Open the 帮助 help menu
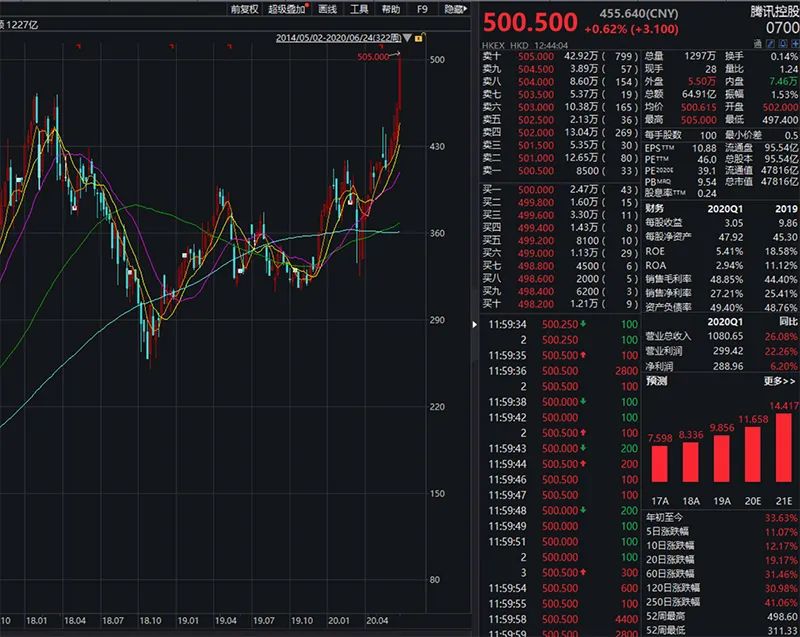Screen dimensions: 800x637 390,9
